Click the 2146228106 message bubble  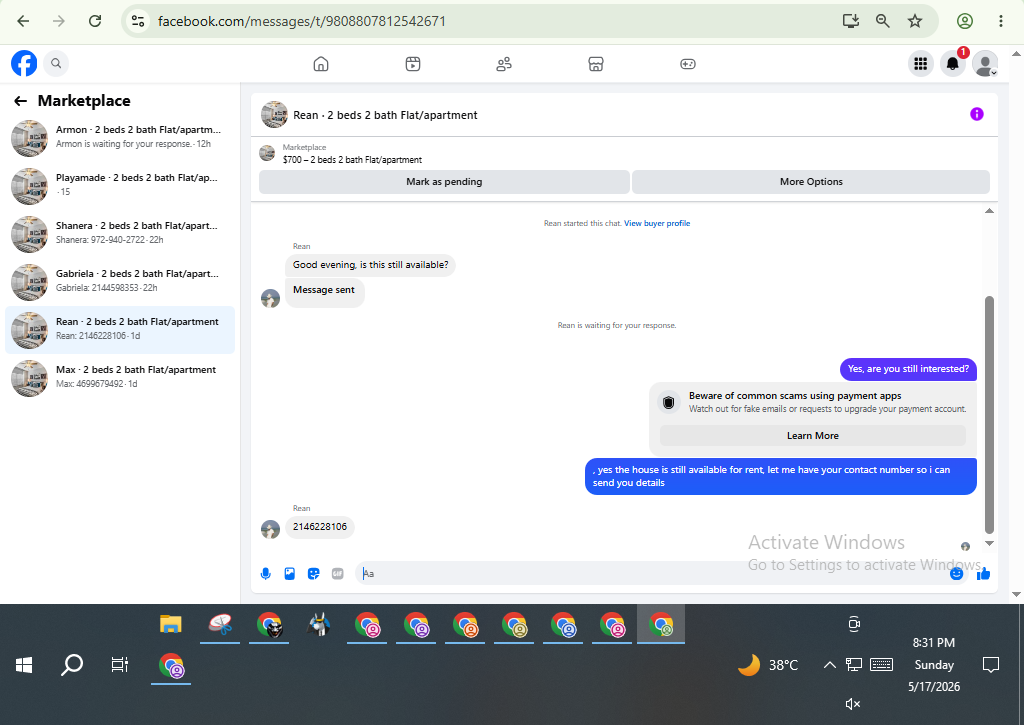pyautogui.click(x=319, y=526)
